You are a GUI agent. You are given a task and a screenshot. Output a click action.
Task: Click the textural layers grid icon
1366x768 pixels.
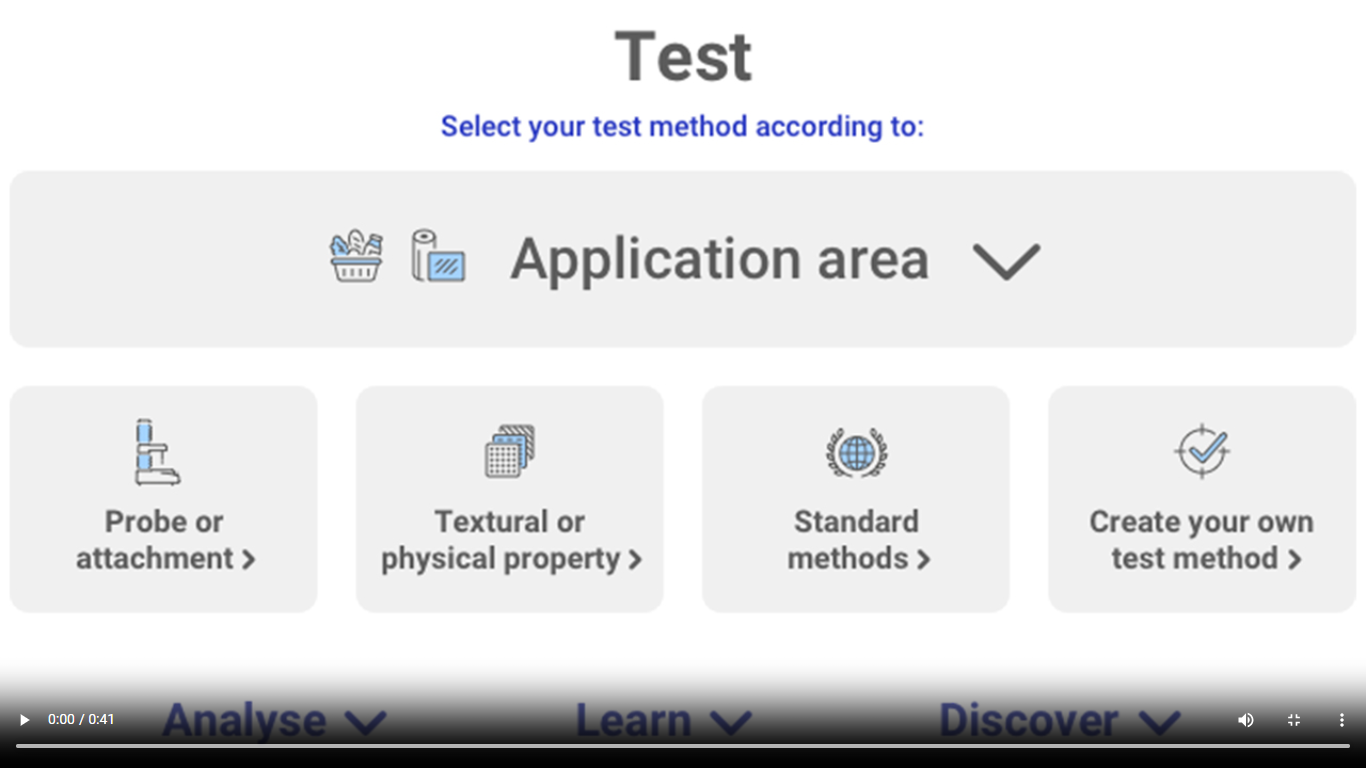point(509,451)
